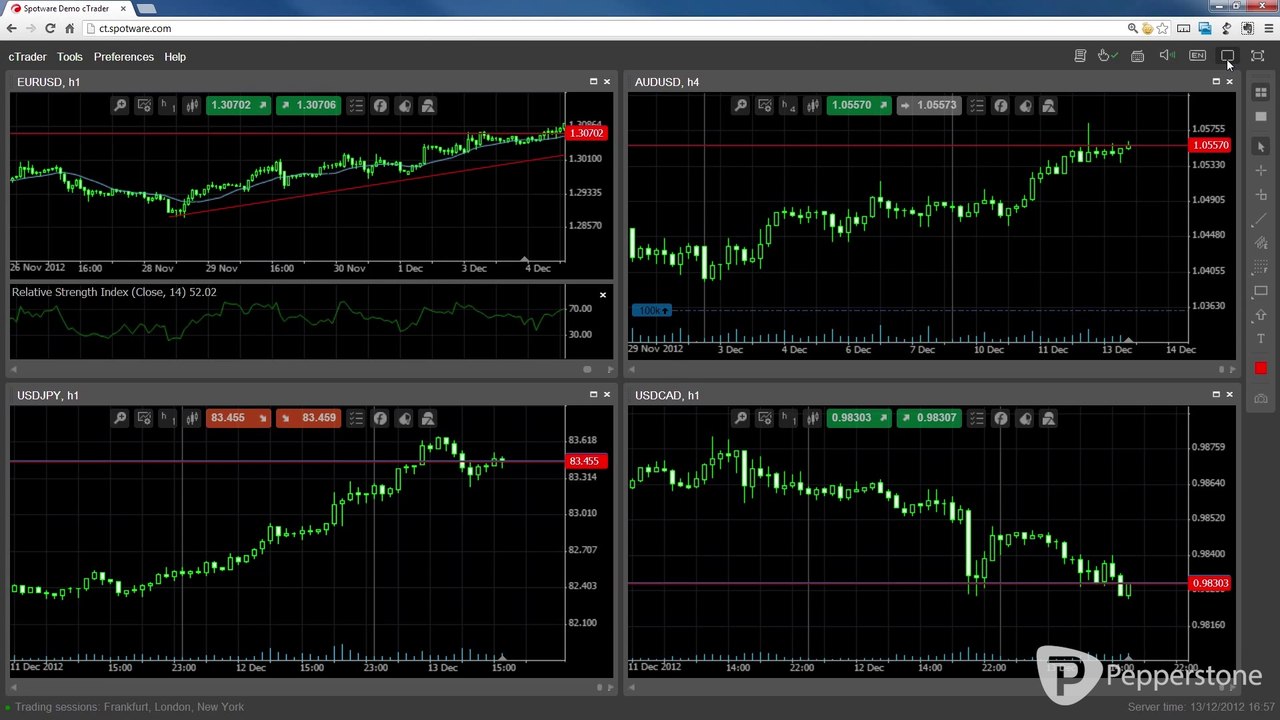Open chart settings on EURUSD chart
Screen dimensions: 1280x720
[x=144, y=105]
